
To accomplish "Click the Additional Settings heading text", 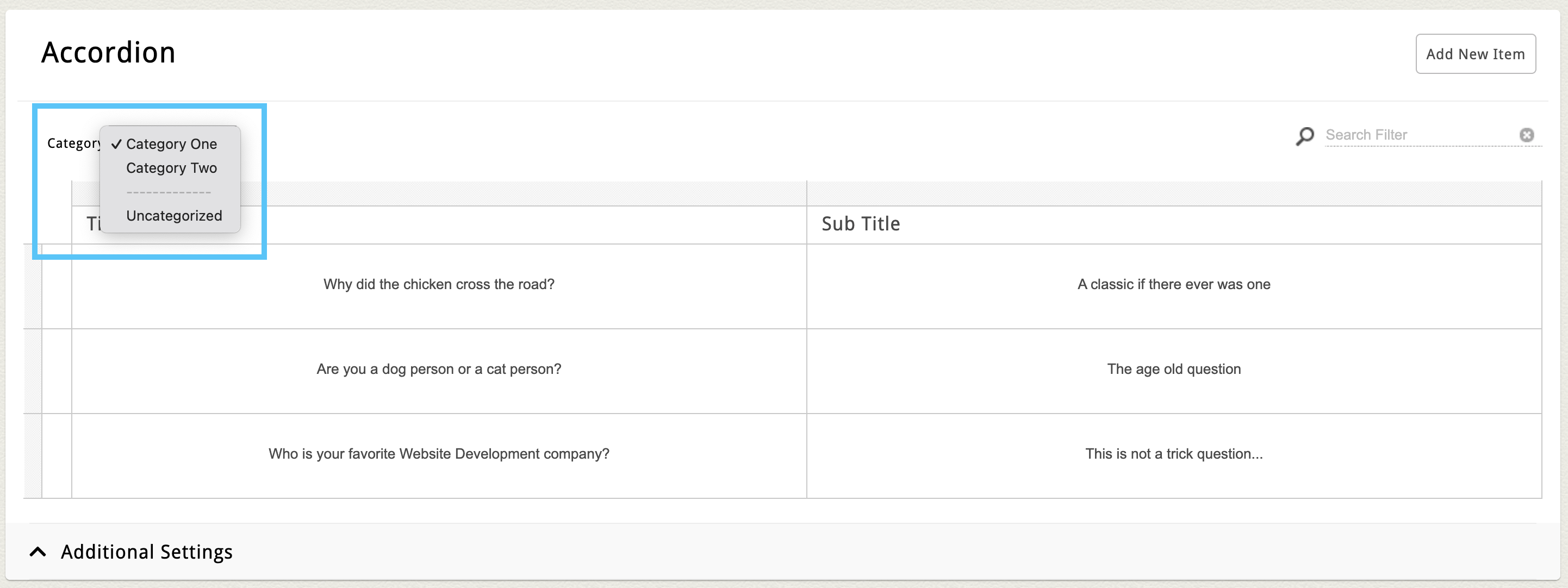I will (x=146, y=552).
